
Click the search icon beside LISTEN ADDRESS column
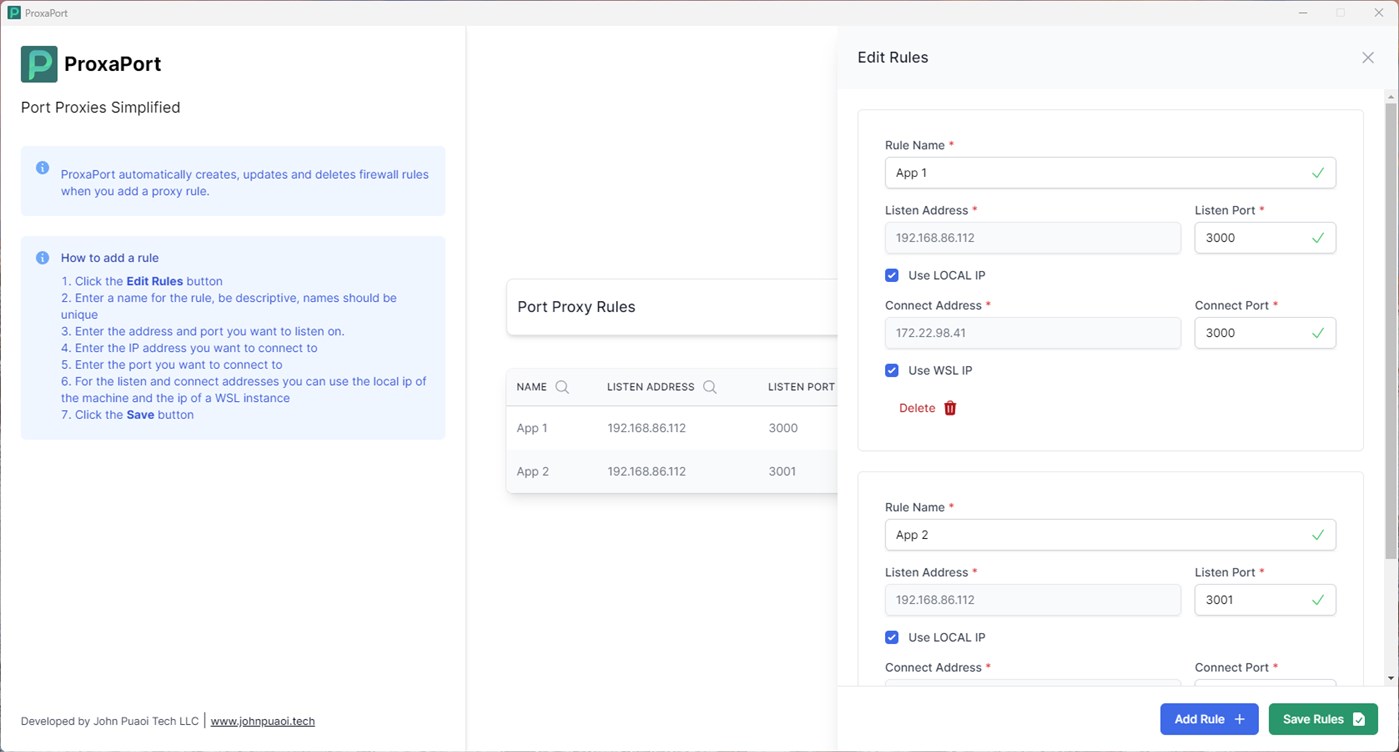click(710, 387)
